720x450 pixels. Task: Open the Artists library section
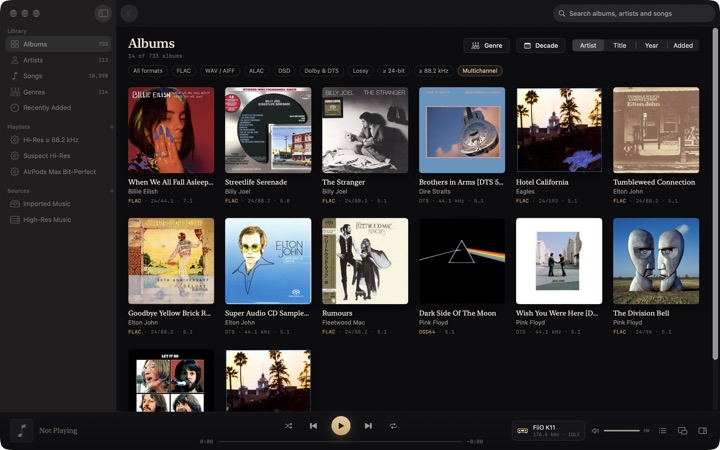(58, 60)
